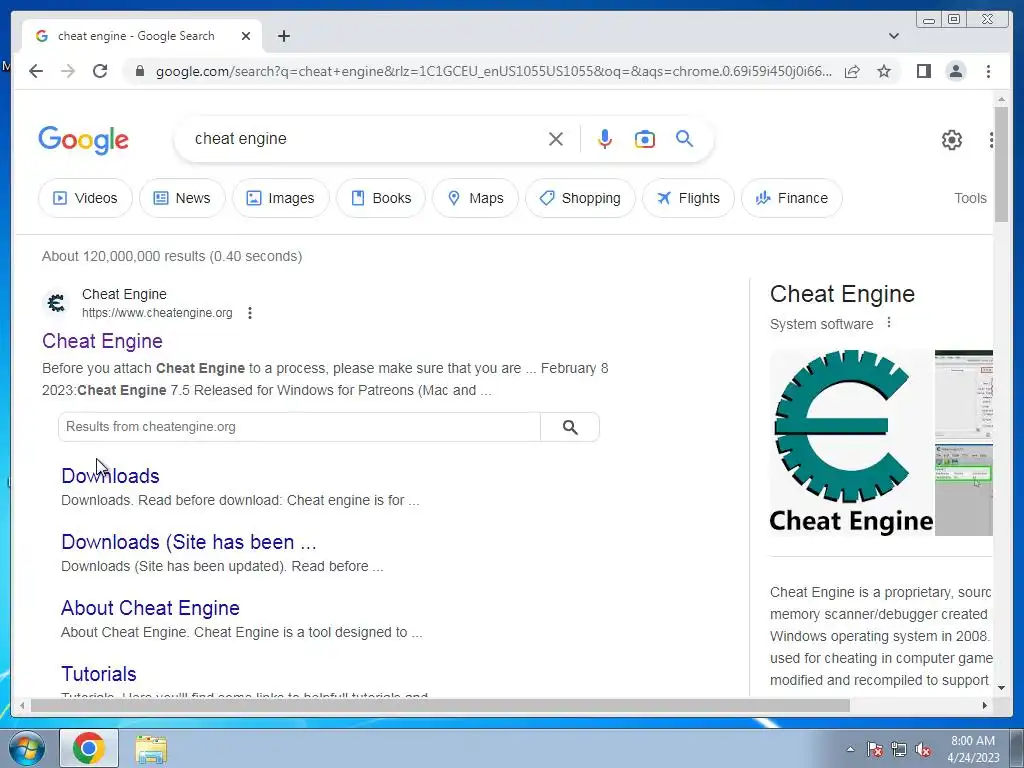Open a new tab with plus button
The height and width of the screenshot is (768, 1024).
click(283, 36)
